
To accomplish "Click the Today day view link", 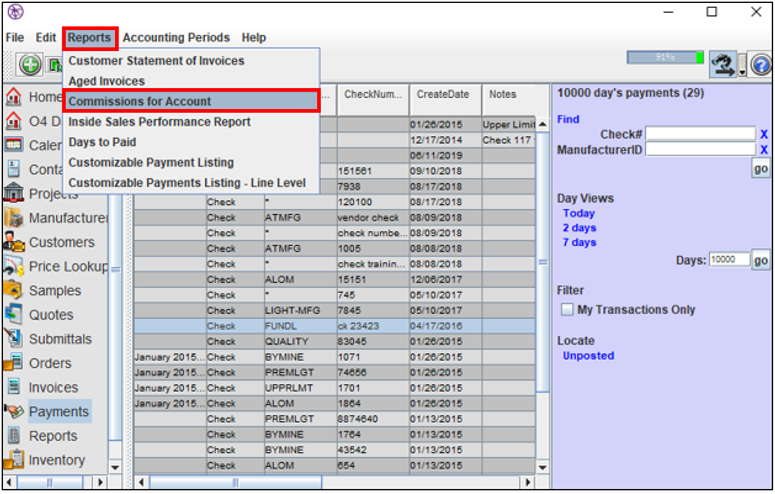I will 578,214.
